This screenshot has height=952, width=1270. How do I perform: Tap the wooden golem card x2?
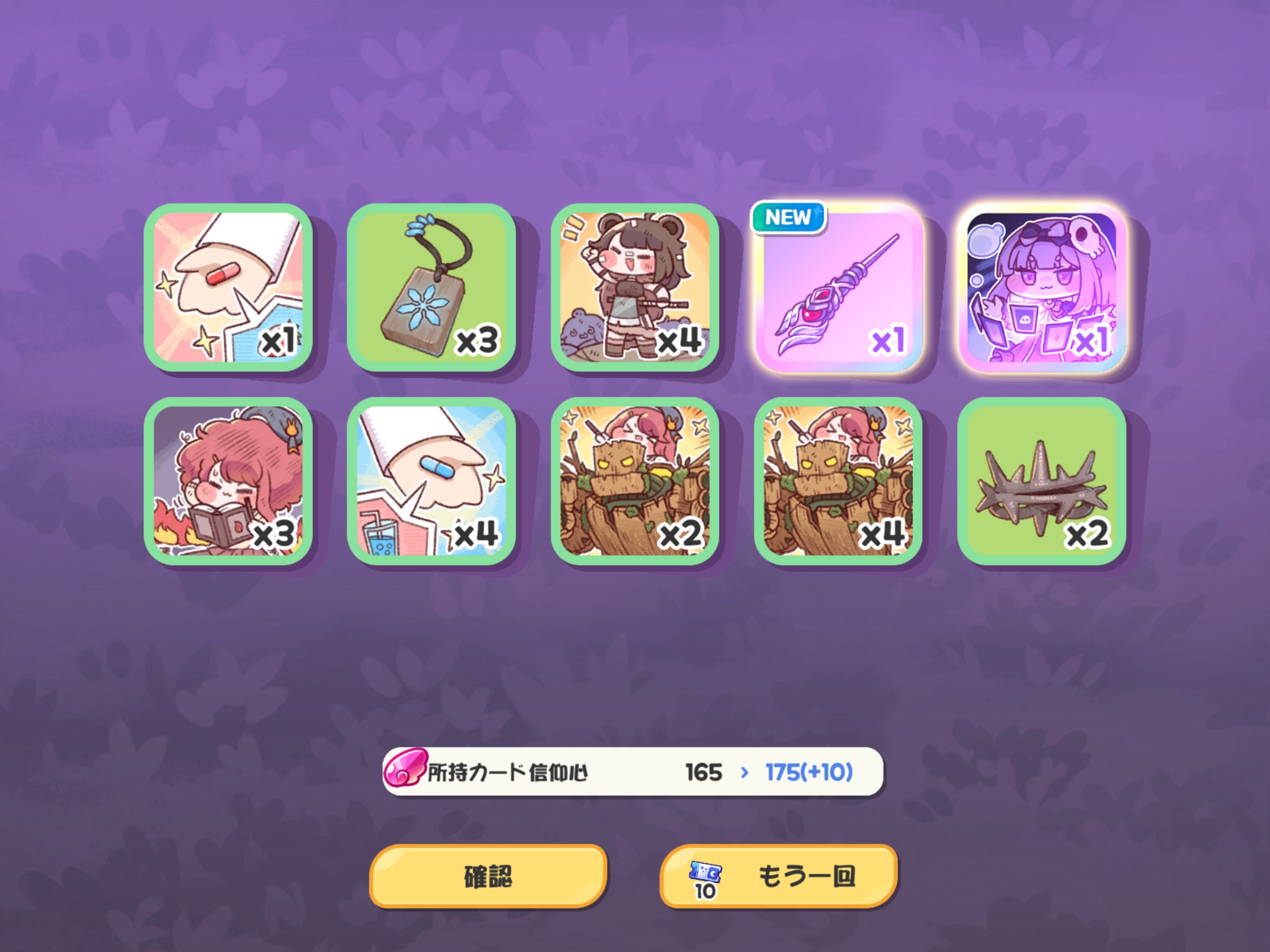click(x=635, y=481)
